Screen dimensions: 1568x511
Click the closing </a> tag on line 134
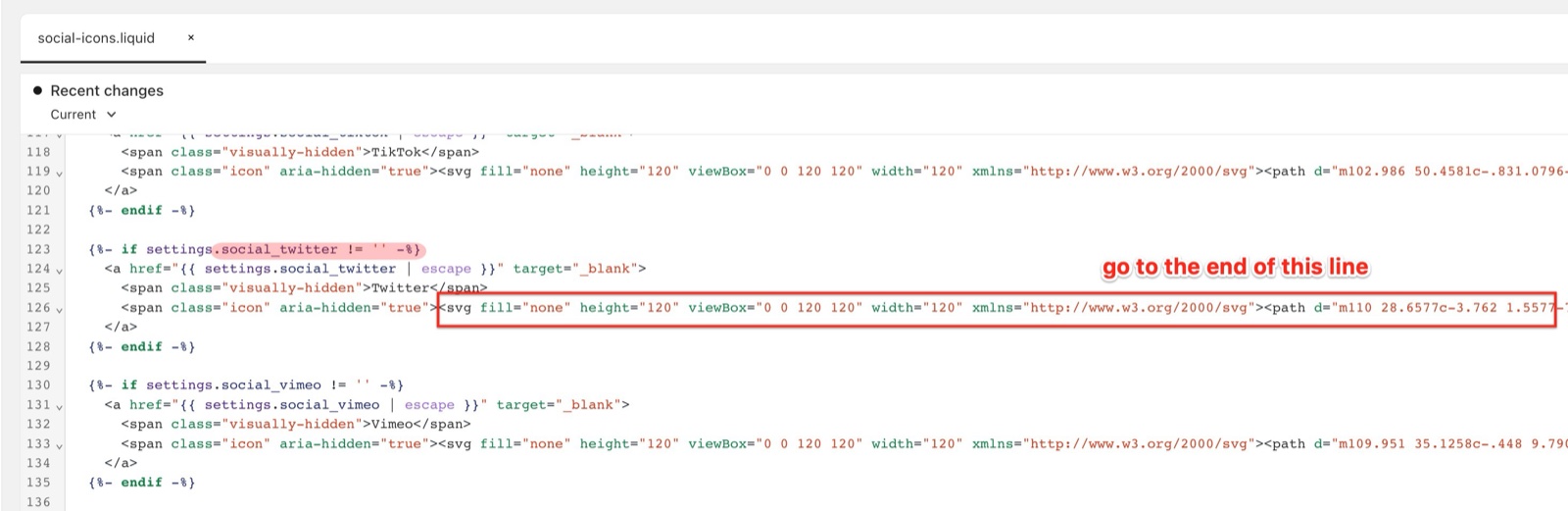click(x=121, y=463)
